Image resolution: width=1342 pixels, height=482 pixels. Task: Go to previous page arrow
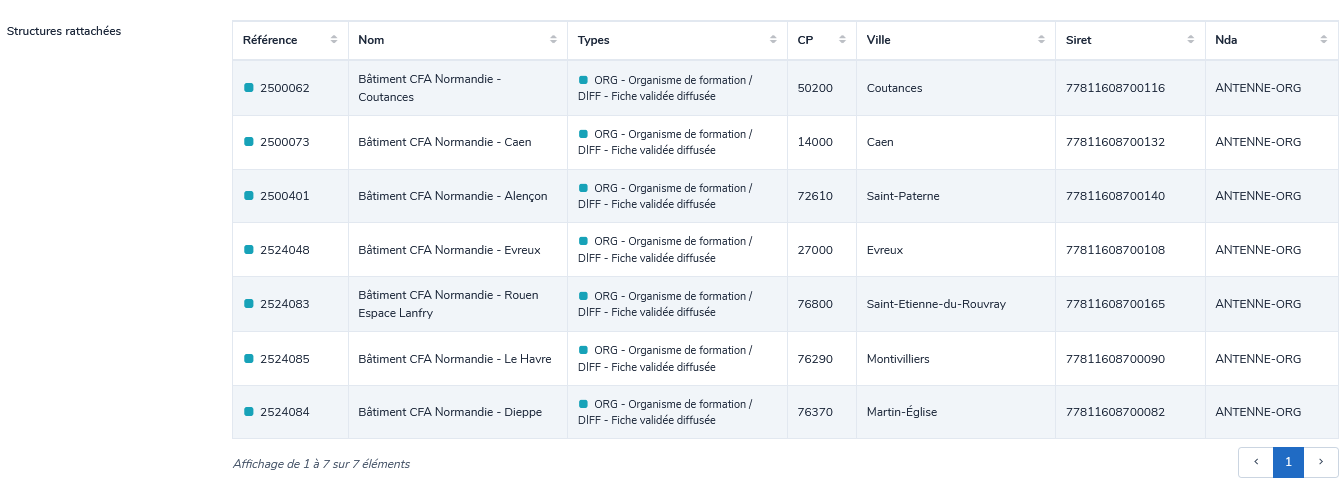1256,462
